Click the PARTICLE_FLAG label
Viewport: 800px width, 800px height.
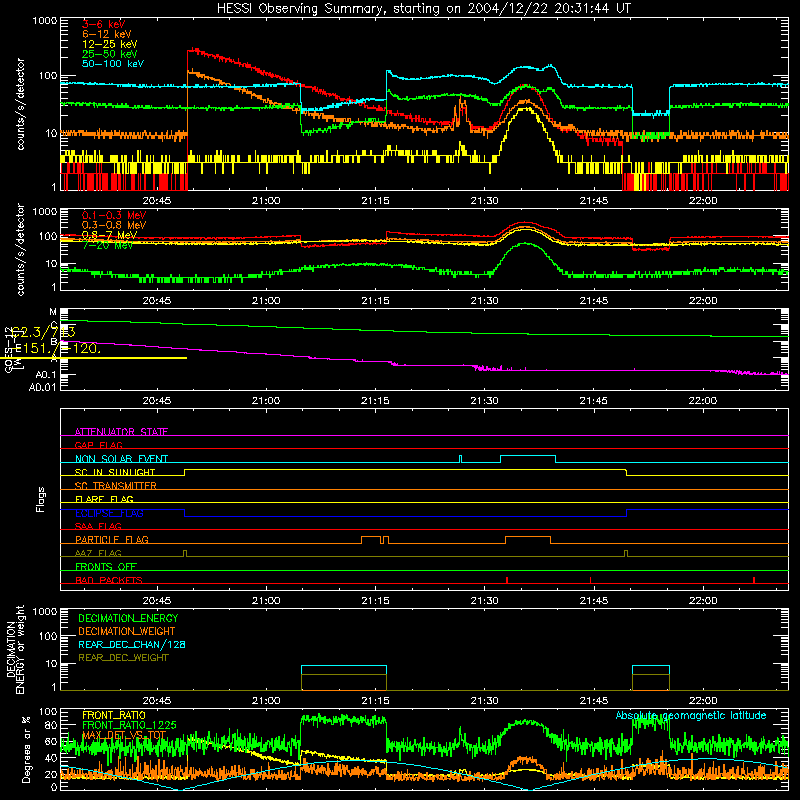coord(112,539)
